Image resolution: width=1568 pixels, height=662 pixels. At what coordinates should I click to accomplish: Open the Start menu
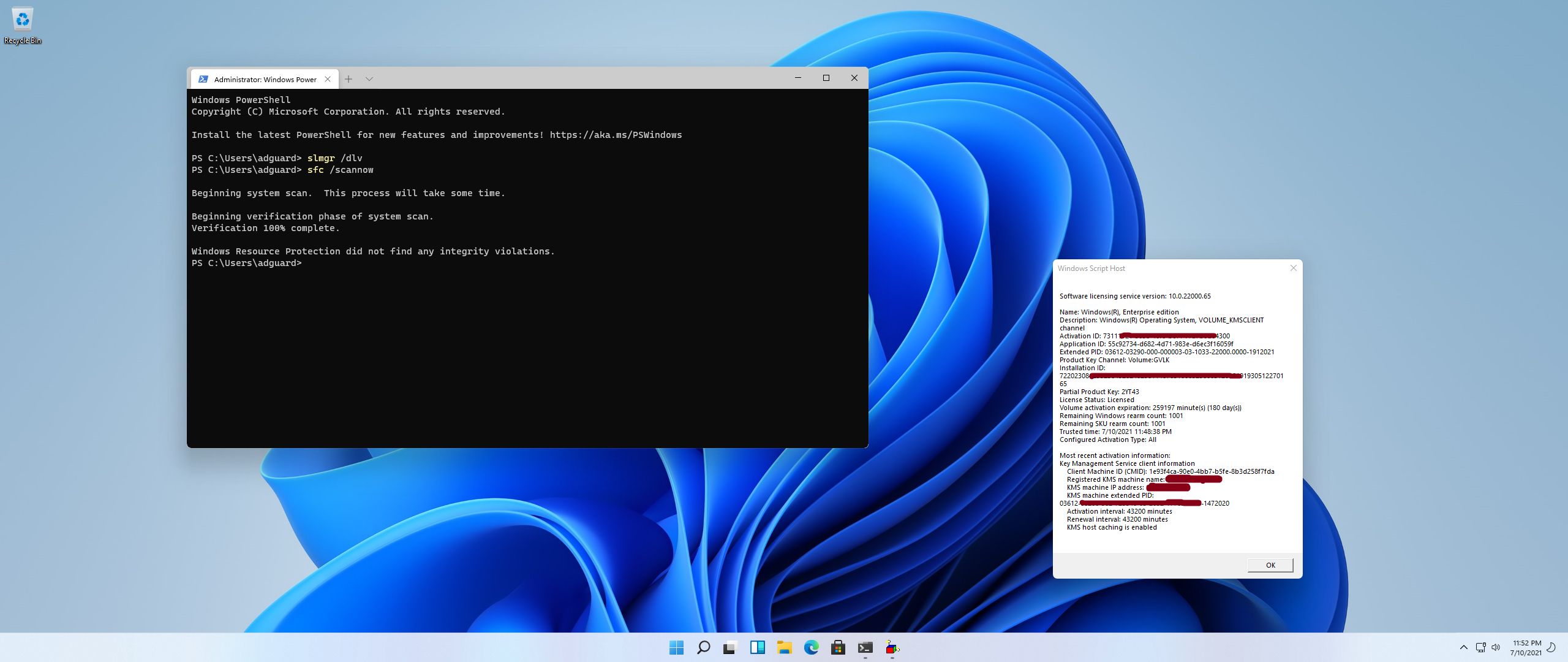(x=676, y=647)
